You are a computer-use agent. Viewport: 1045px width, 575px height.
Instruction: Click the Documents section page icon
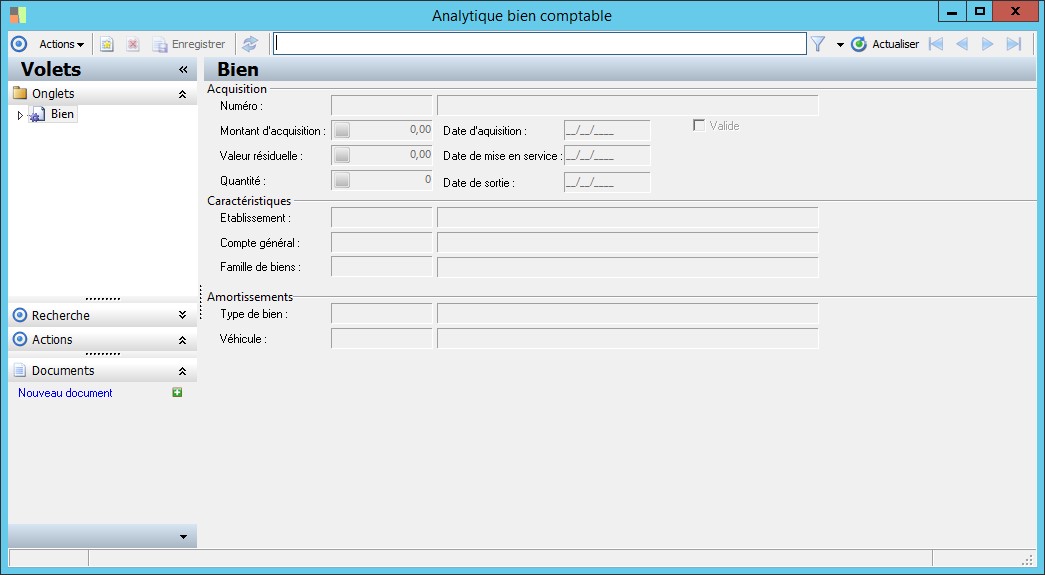20,370
